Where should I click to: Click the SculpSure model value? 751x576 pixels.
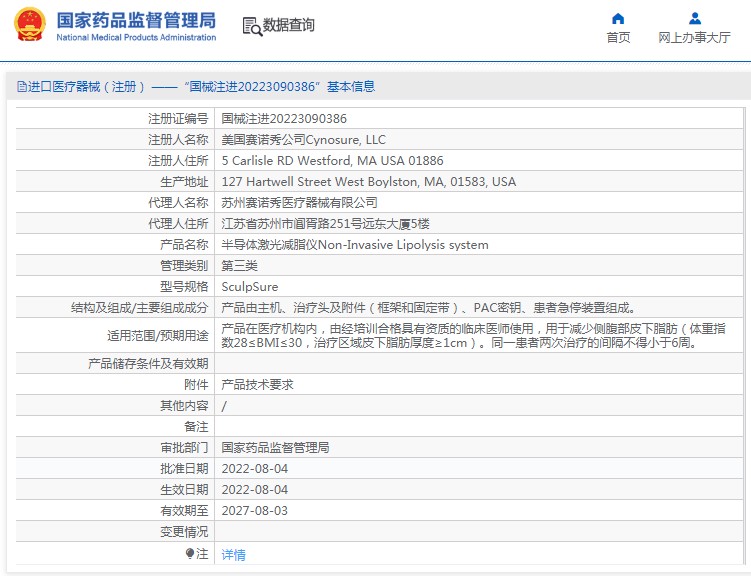pos(249,287)
